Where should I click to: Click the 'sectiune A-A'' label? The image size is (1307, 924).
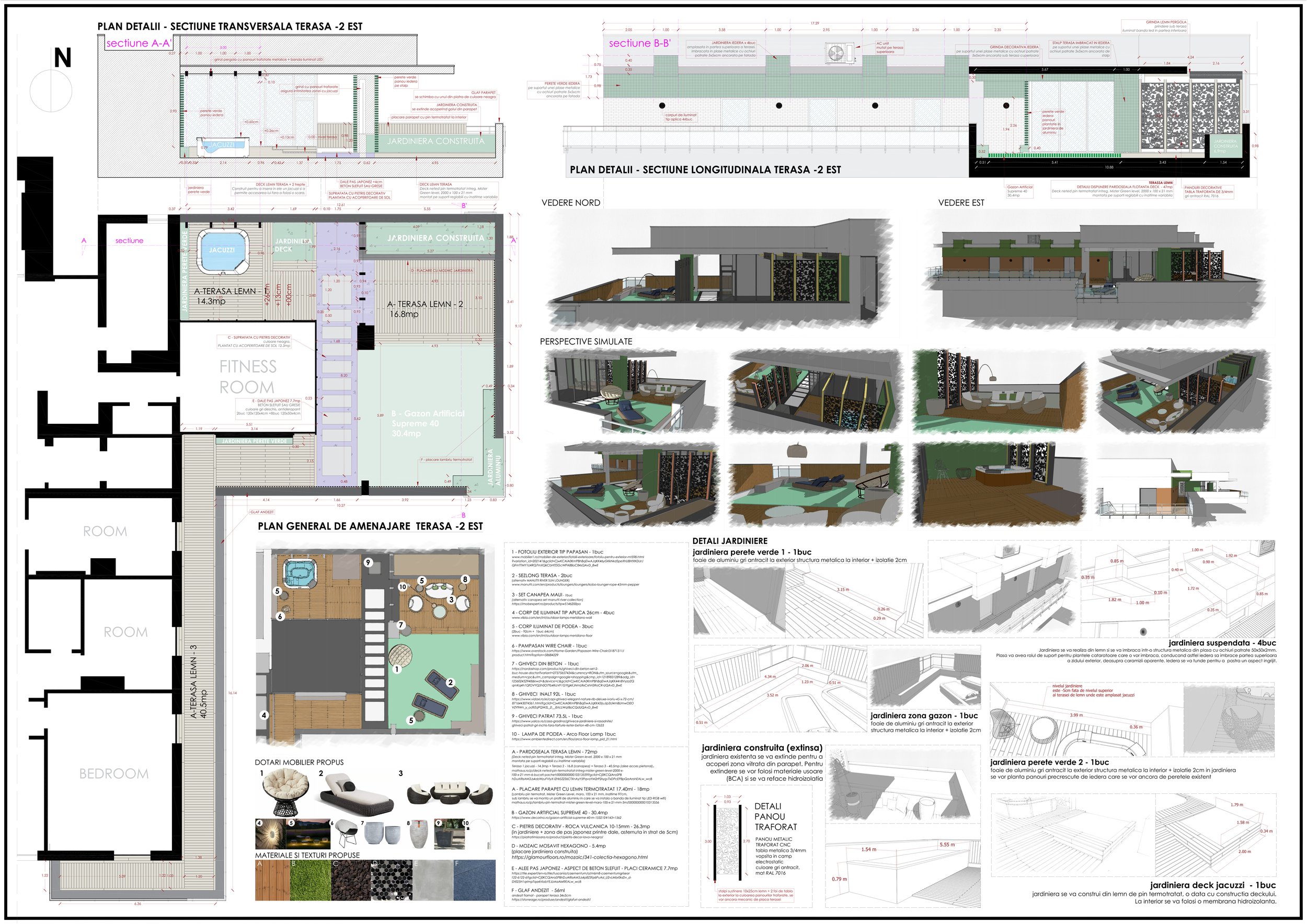[139, 43]
